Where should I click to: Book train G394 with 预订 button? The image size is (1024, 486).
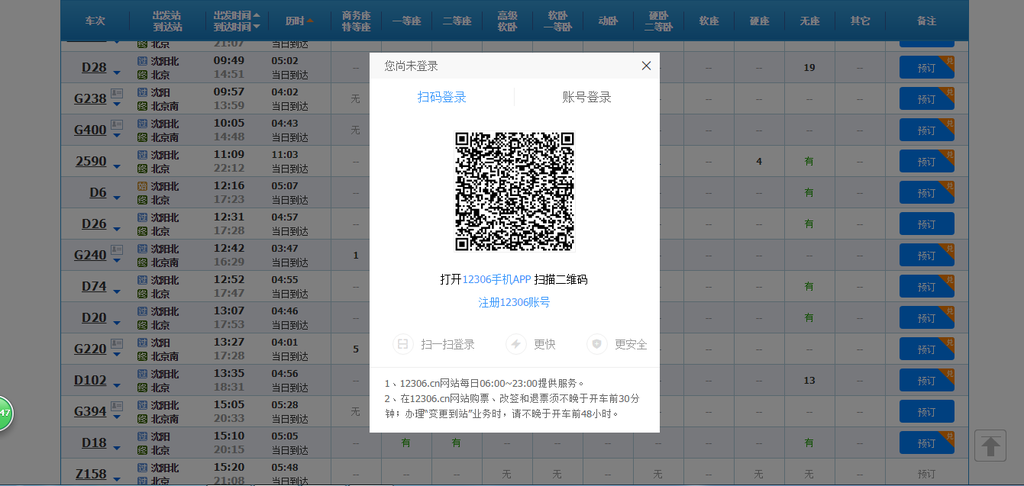point(927,412)
